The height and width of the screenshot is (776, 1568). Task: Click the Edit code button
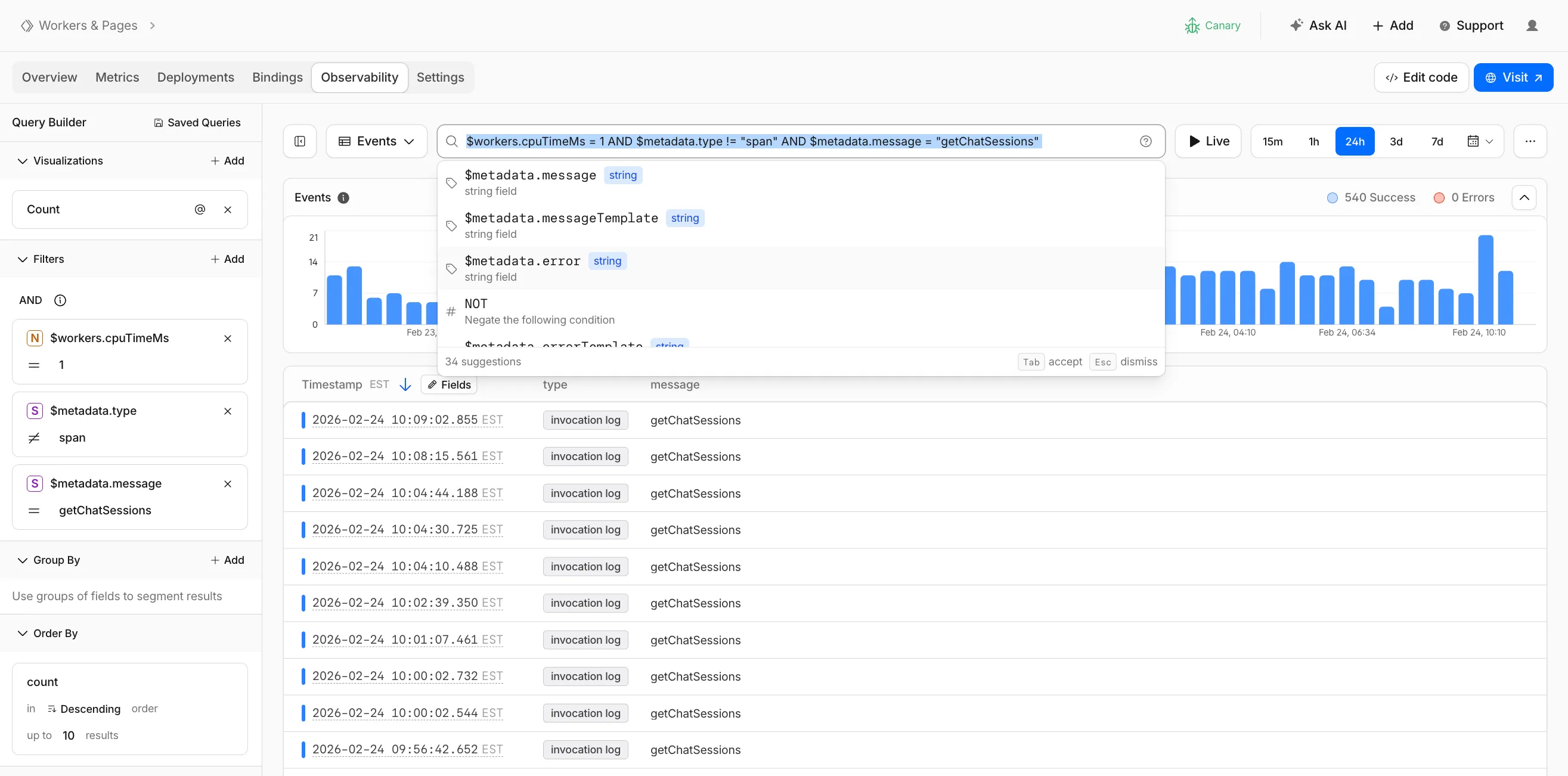[1420, 77]
